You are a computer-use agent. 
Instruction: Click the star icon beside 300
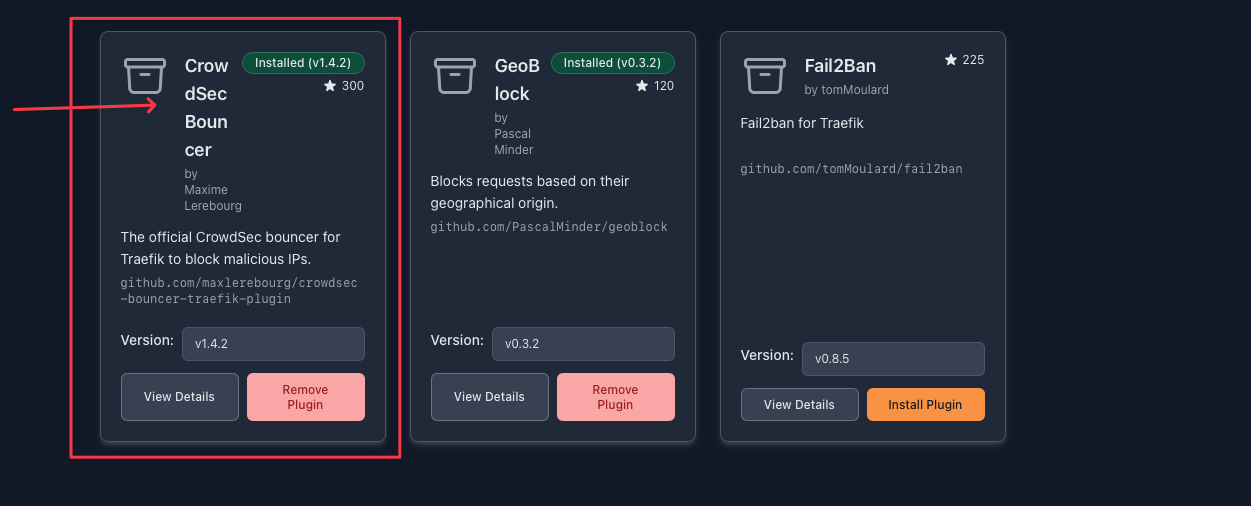pos(330,86)
